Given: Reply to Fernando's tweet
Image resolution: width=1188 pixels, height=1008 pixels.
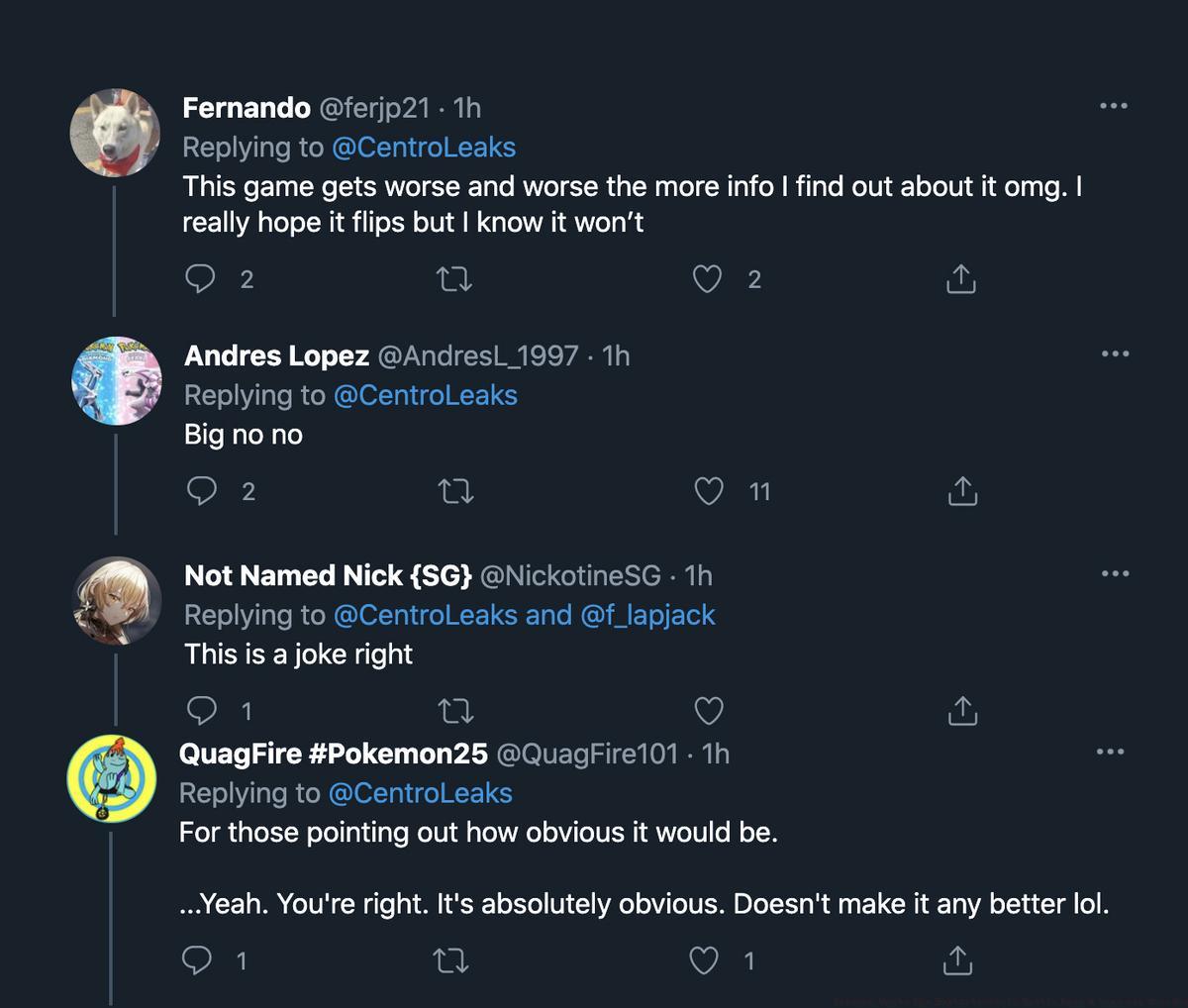Looking at the screenshot, I should (x=200, y=279).
